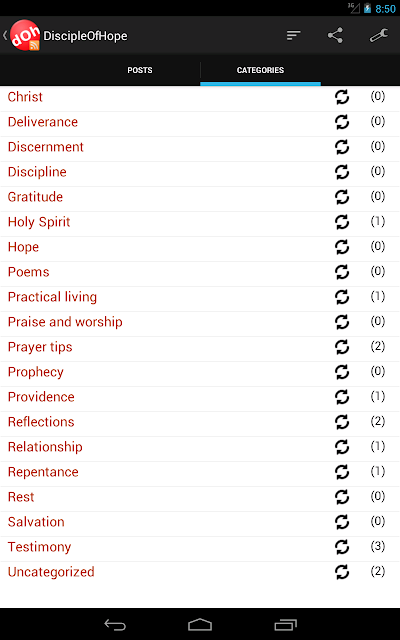Tap the share icon in header
Viewport: 400px width, 640px height.
pyautogui.click(x=335, y=36)
